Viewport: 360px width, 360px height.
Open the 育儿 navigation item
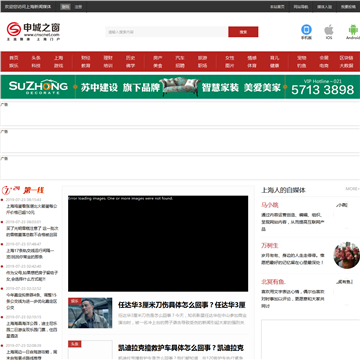click(x=274, y=58)
